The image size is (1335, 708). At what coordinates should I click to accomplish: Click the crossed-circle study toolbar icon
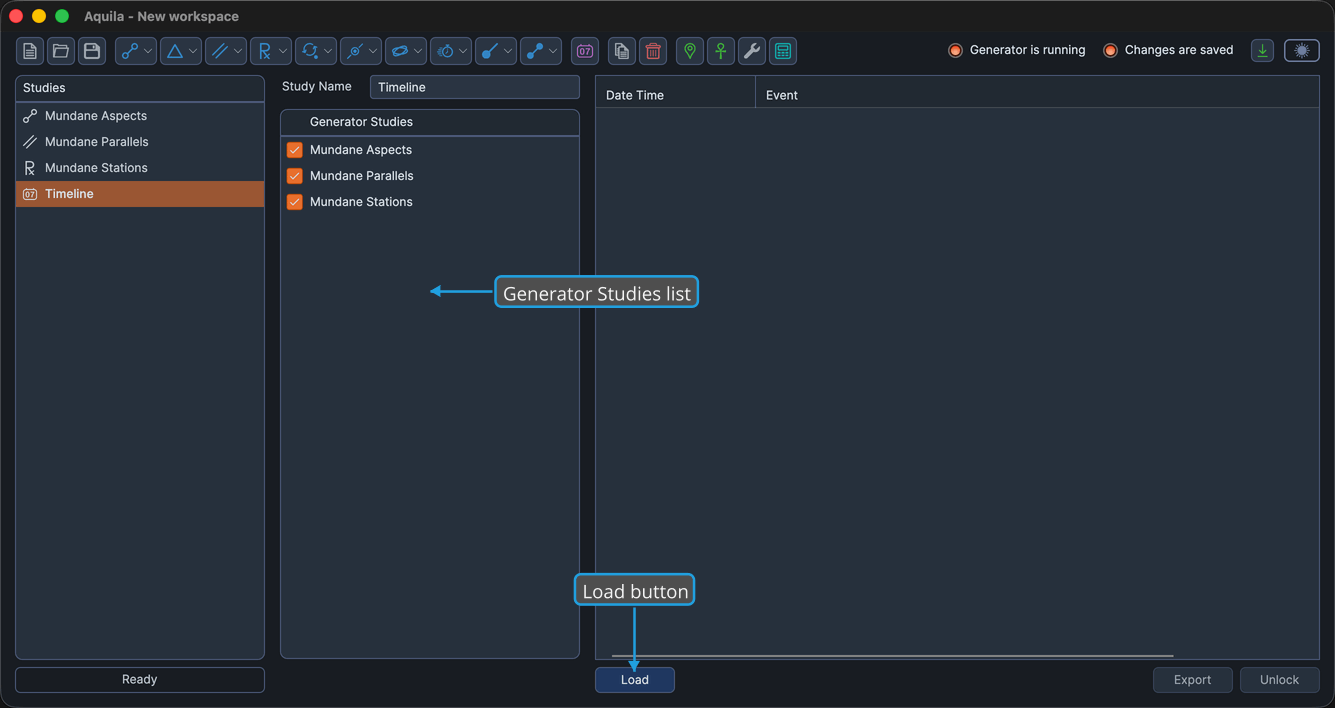click(355, 51)
